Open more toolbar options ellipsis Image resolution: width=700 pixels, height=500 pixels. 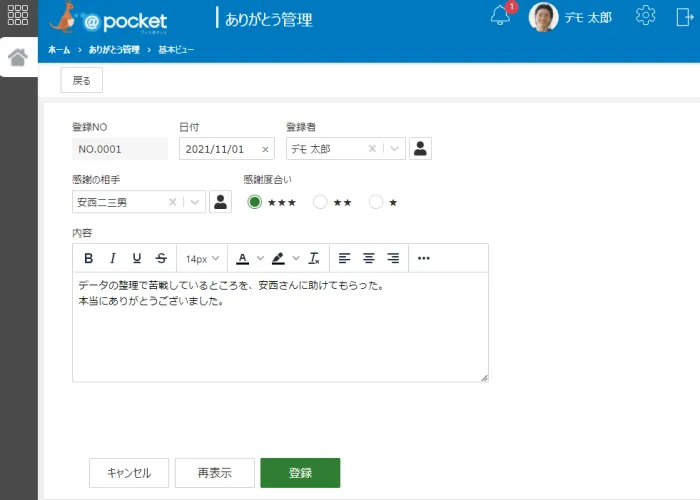(423, 258)
